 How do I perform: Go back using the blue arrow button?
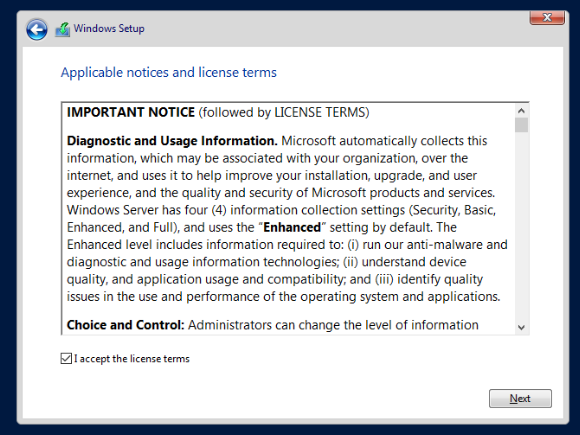point(37,29)
